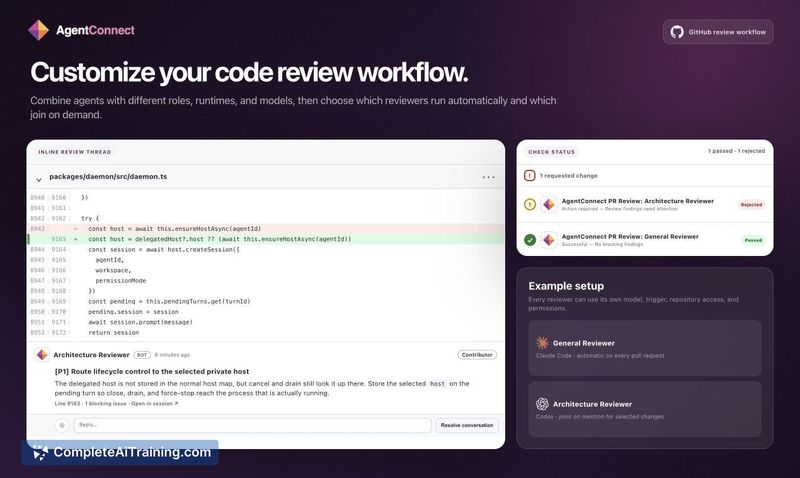This screenshot has width=800, height=478.
Task: Click the AgentConnect diamond logo
Action: [38, 30]
